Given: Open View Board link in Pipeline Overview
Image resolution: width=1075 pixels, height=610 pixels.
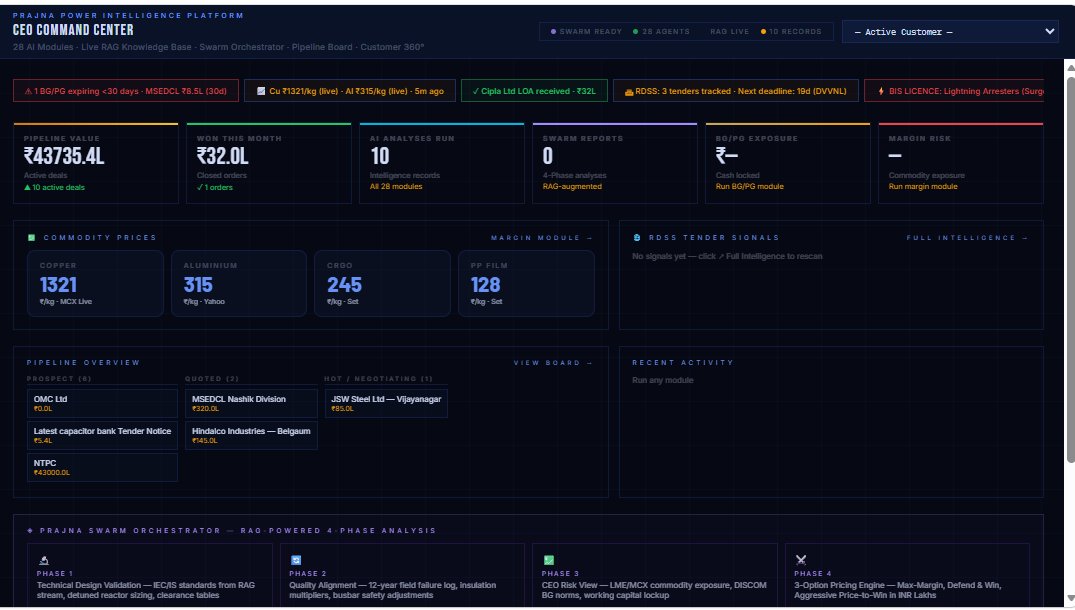Looking at the screenshot, I should point(553,363).
